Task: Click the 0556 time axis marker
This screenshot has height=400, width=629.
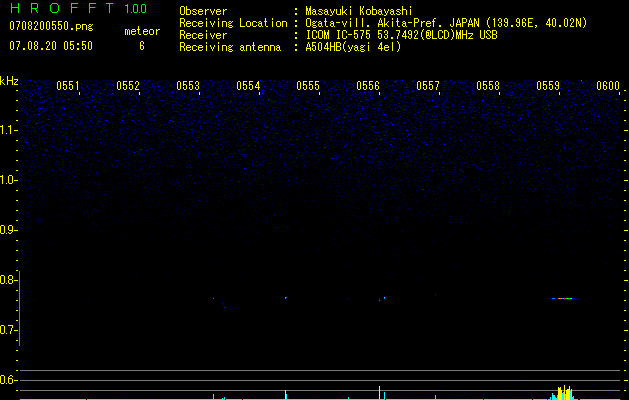Action: [x=368, y=86]
